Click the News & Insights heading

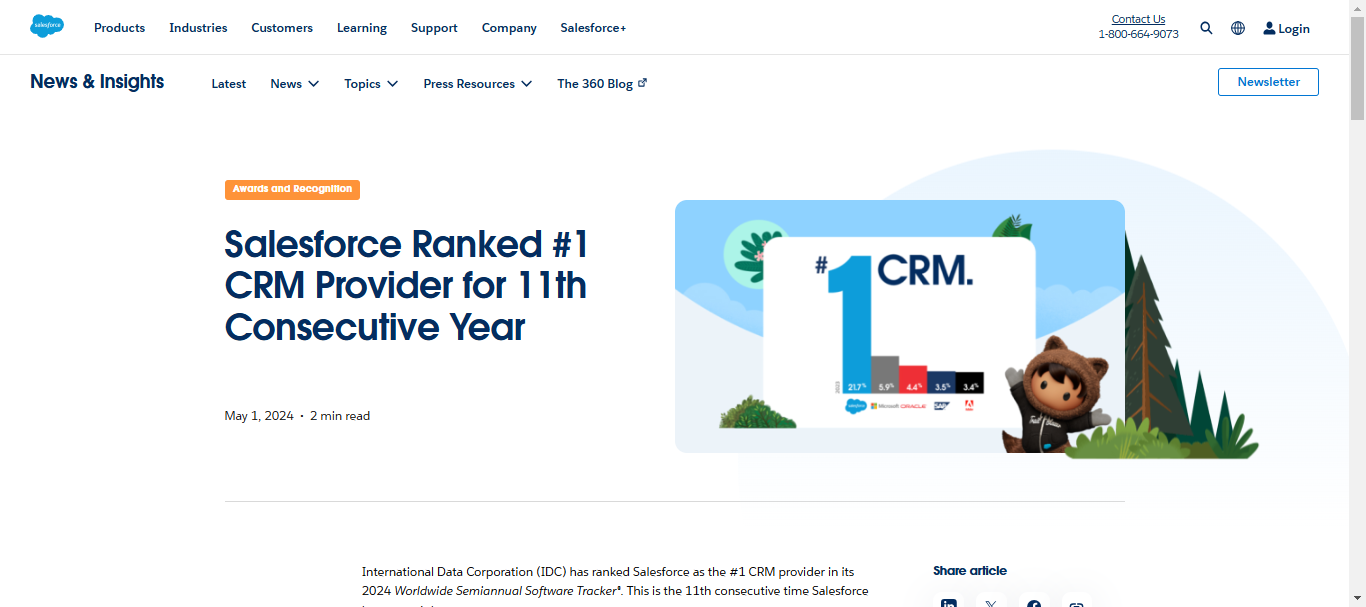coord(97,81)
